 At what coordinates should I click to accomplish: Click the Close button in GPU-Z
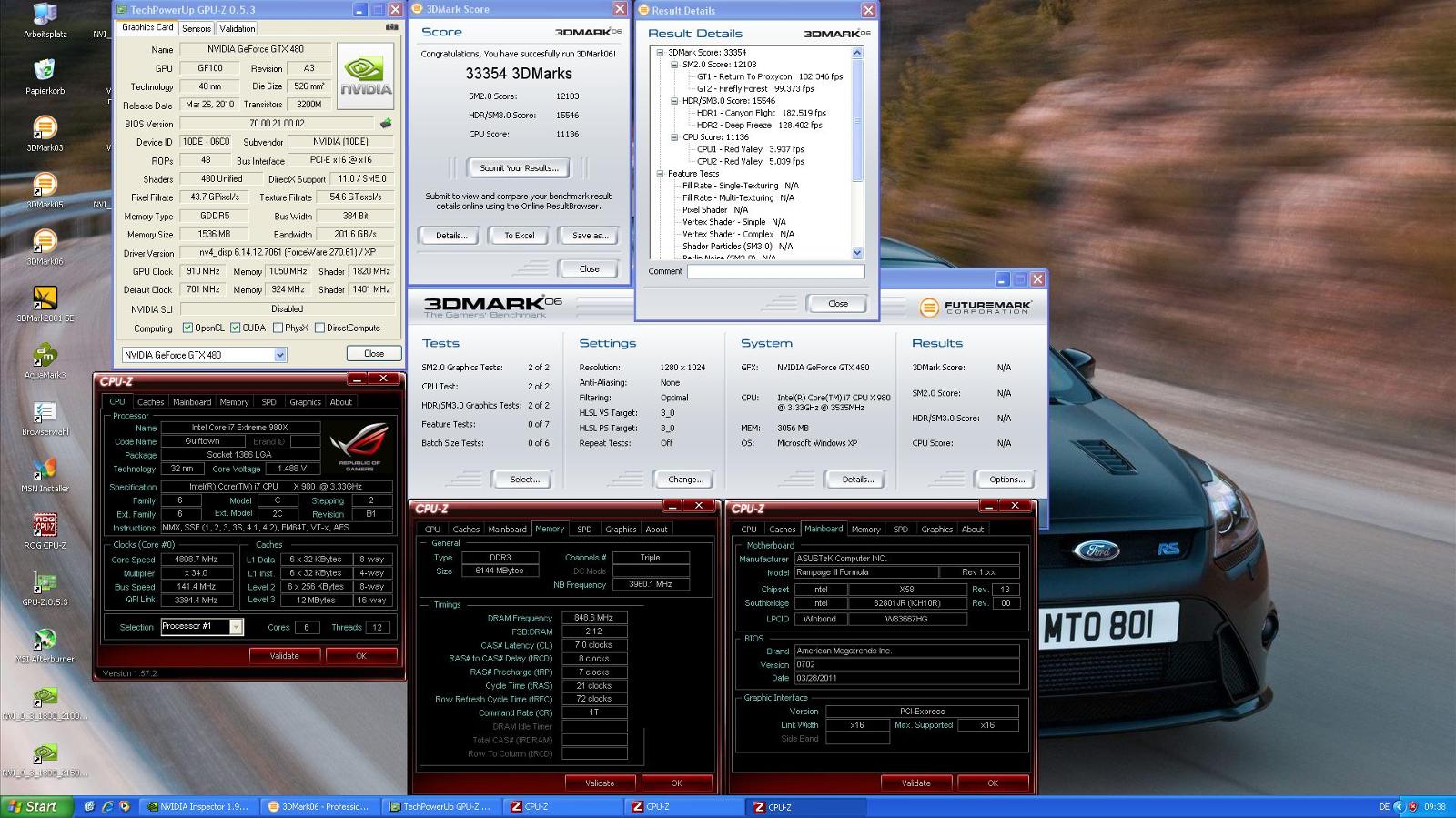[374, 354]
